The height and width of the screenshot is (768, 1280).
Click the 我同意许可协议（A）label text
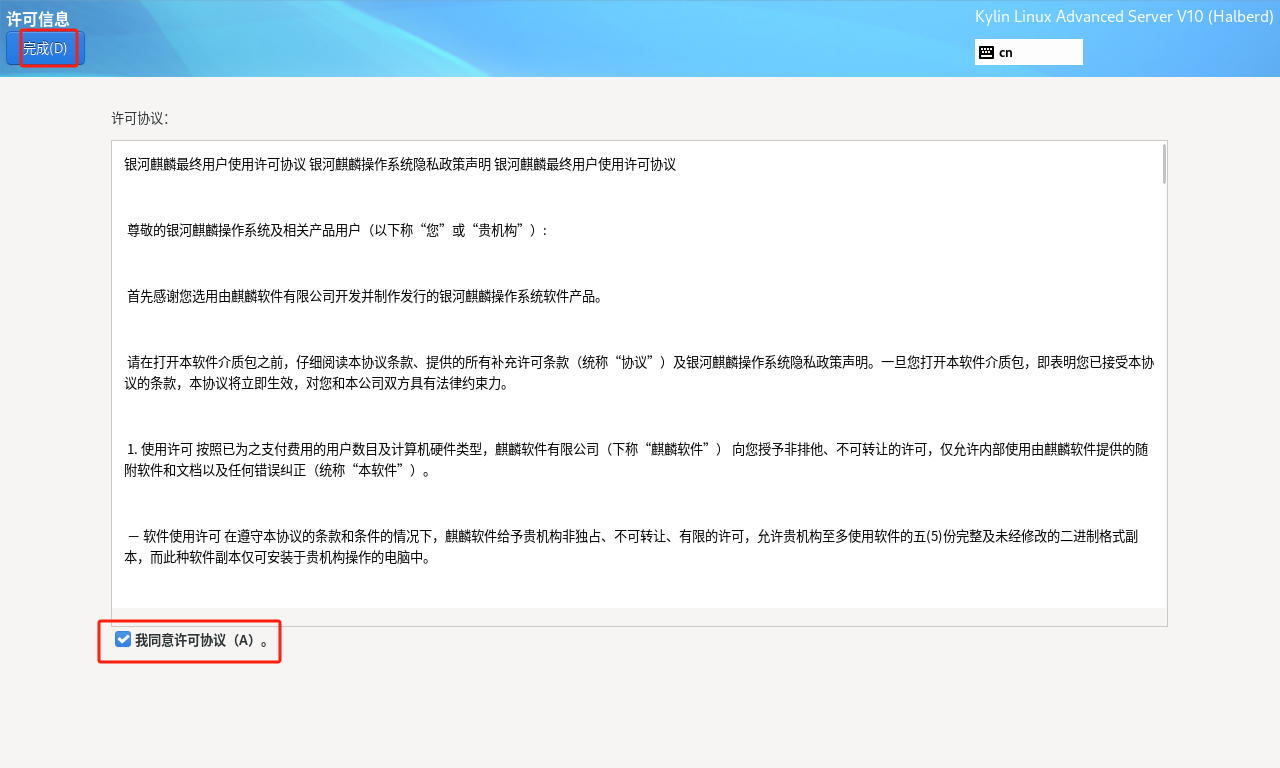(202, 640)
